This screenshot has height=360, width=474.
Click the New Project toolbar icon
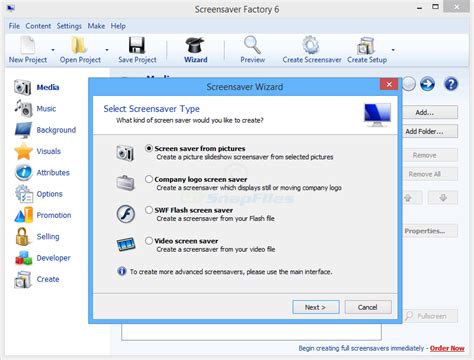pyautogui.click(x=28, y=45)
